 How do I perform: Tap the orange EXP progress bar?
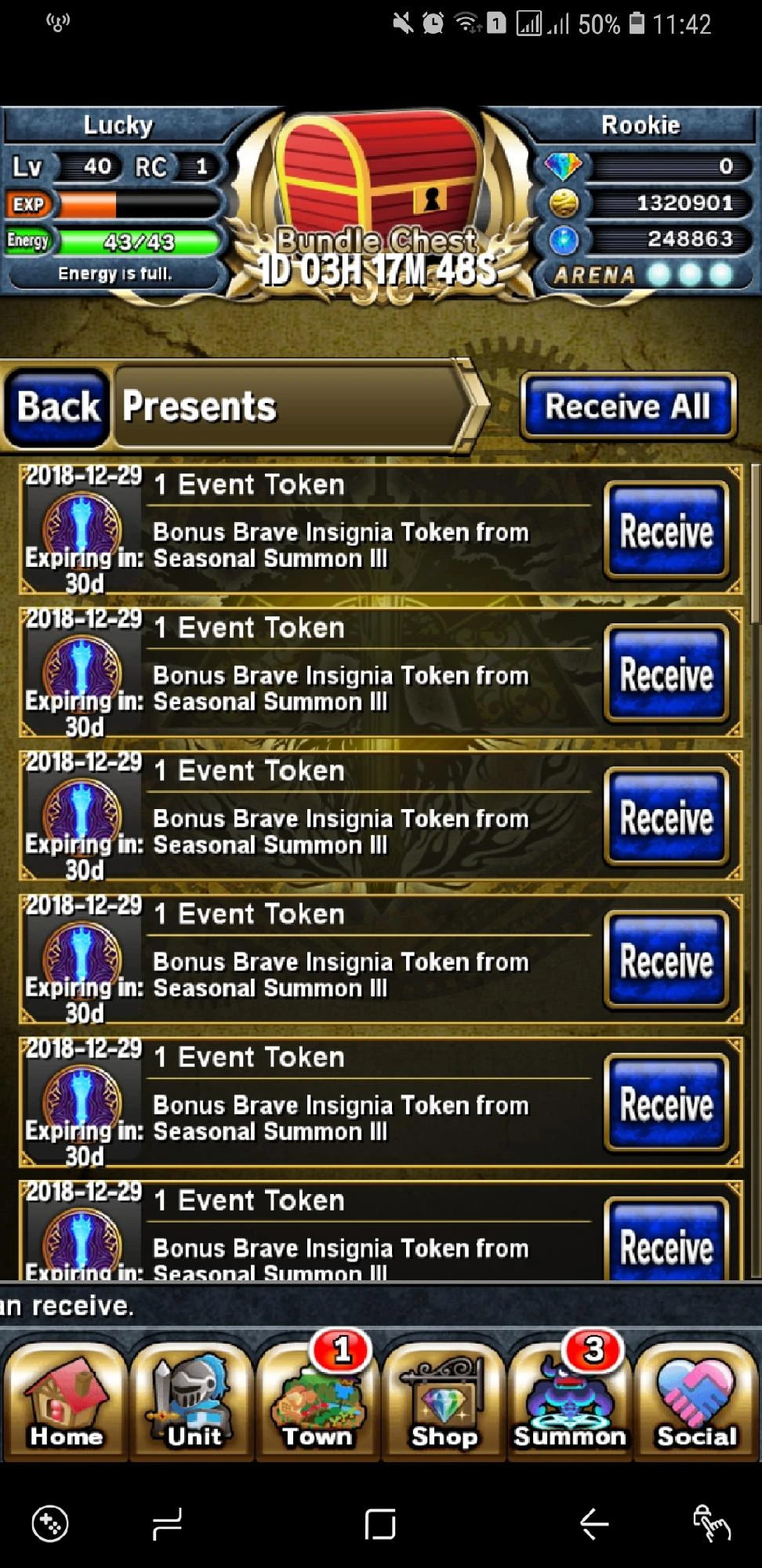coord(140,205)
